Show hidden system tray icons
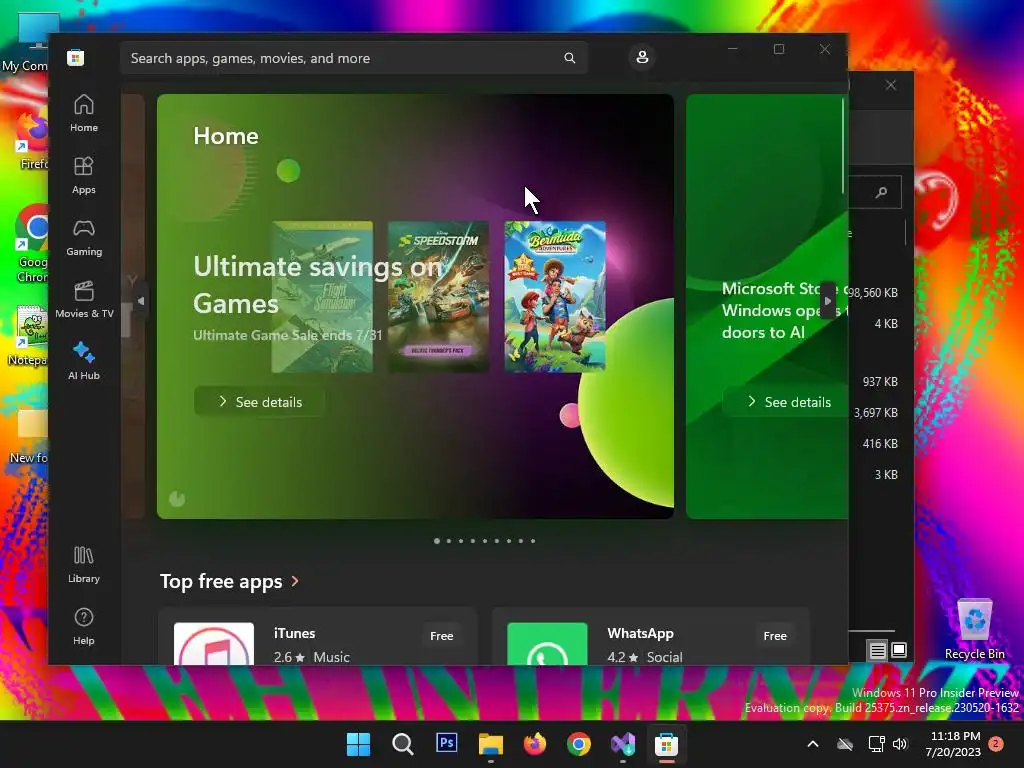 point(813,744)
